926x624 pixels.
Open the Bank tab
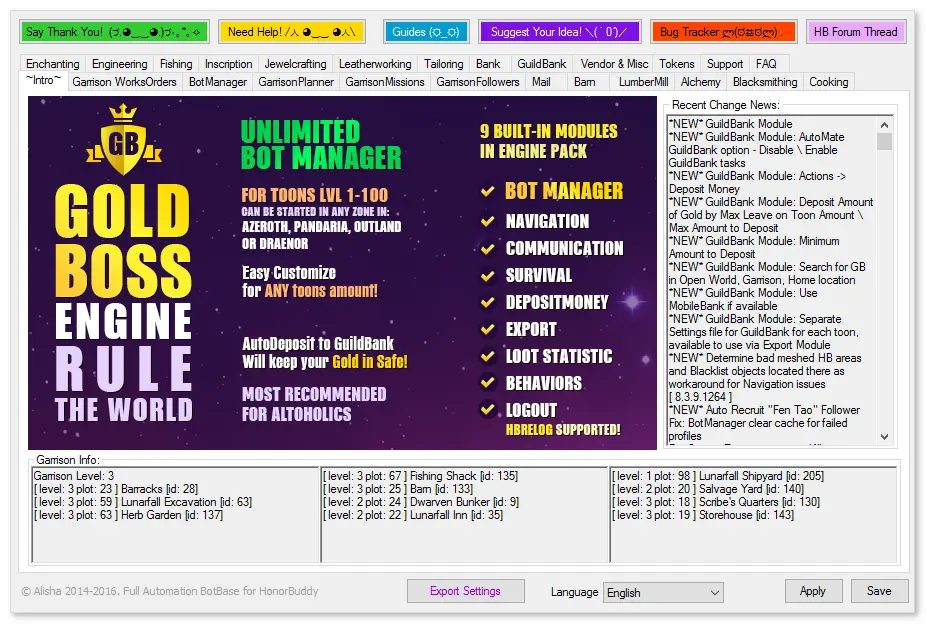click(488, 64)
